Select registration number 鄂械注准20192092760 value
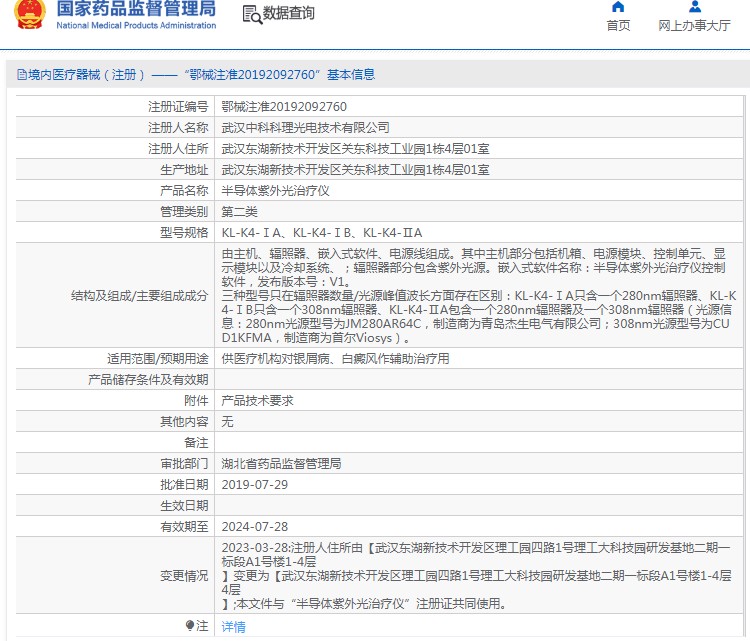This screenshot has height=641, width=750. coord(284,107)
